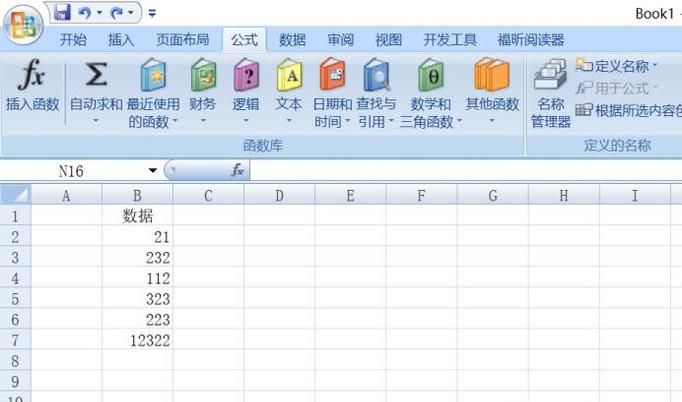The height and width of the screenshot is (402, 682).
Task: Open 日期和时间 functions book icon
Action: 333,75
